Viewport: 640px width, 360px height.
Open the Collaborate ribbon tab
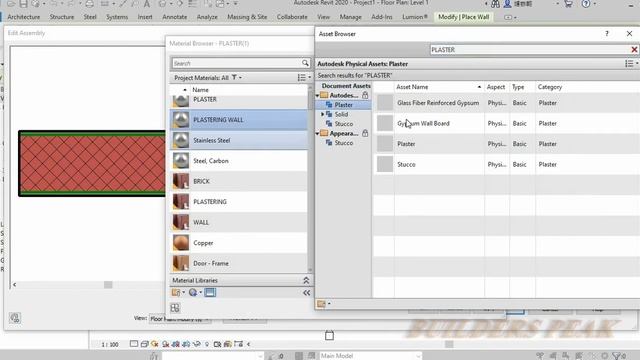click(x=292, y=17)
